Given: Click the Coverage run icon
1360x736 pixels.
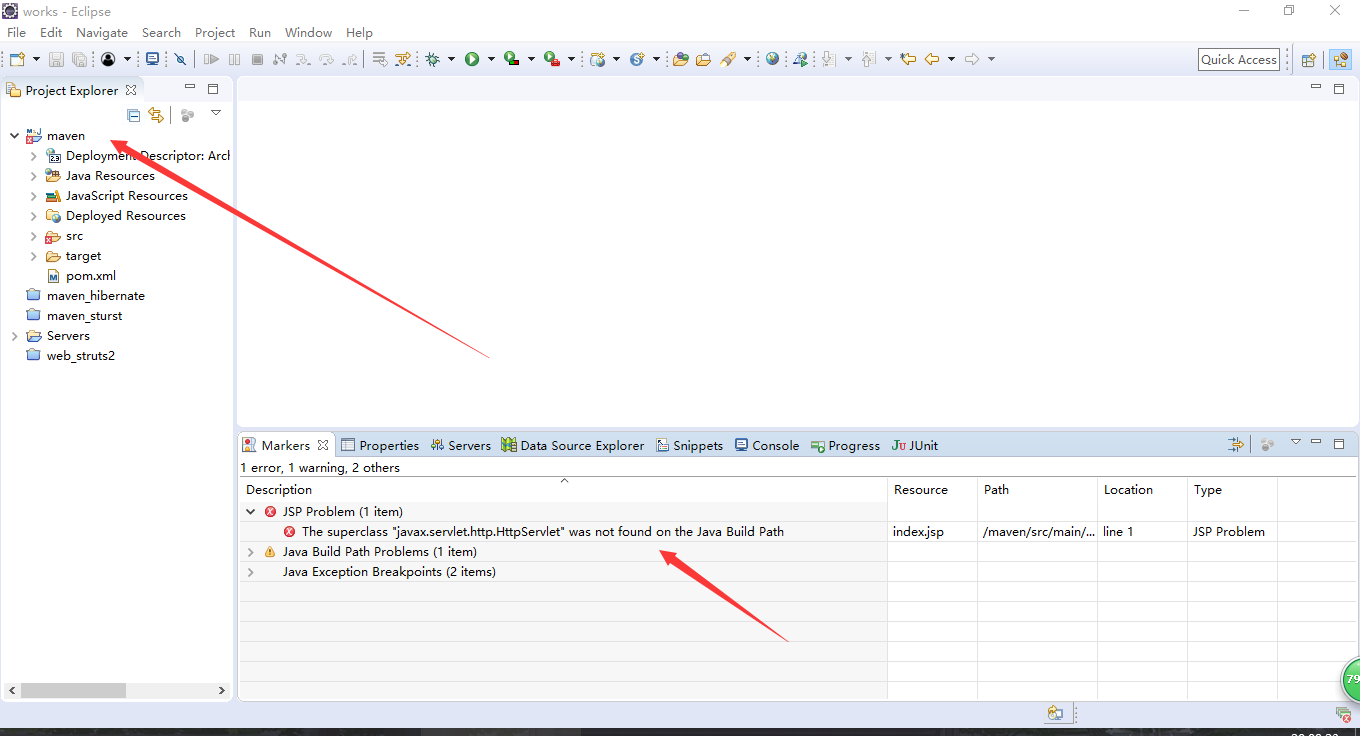Looking at the screenshot, I should (x=512, y=59).
